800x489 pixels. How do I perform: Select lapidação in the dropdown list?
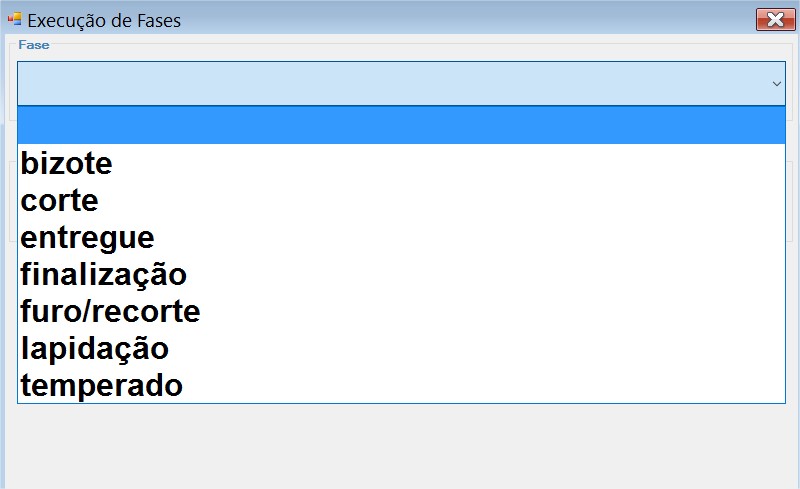coord(402,348)
